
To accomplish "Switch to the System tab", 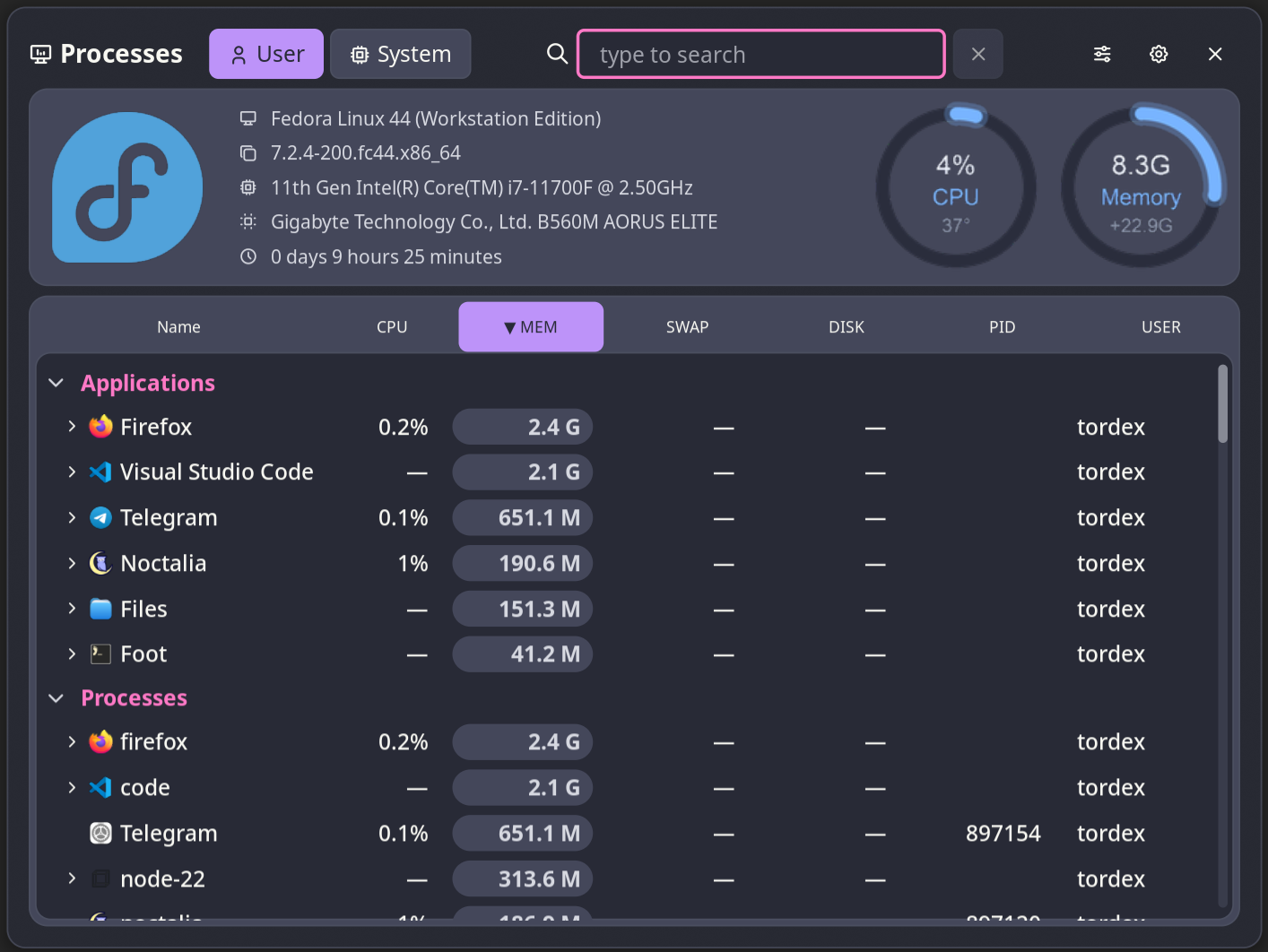I will tap(400, 54).
